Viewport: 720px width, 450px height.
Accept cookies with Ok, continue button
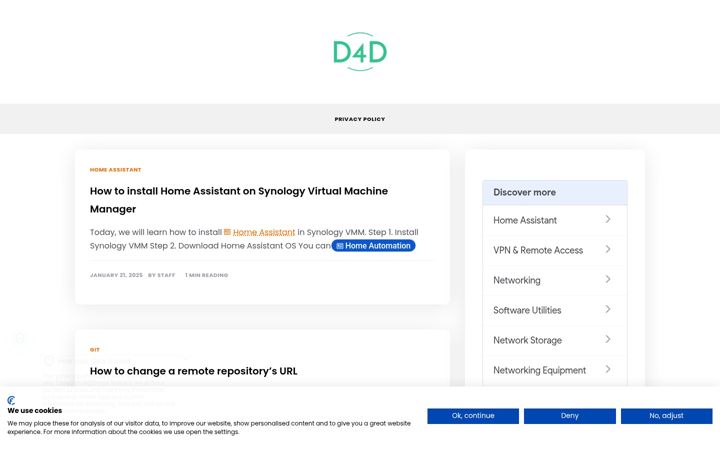click(x=473, y=416)
